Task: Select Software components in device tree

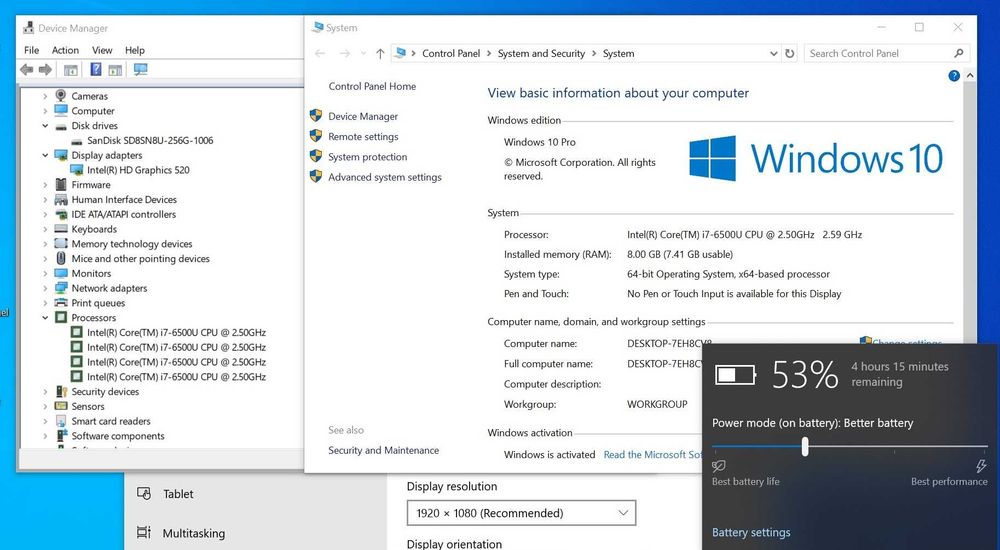Action: 118,436
